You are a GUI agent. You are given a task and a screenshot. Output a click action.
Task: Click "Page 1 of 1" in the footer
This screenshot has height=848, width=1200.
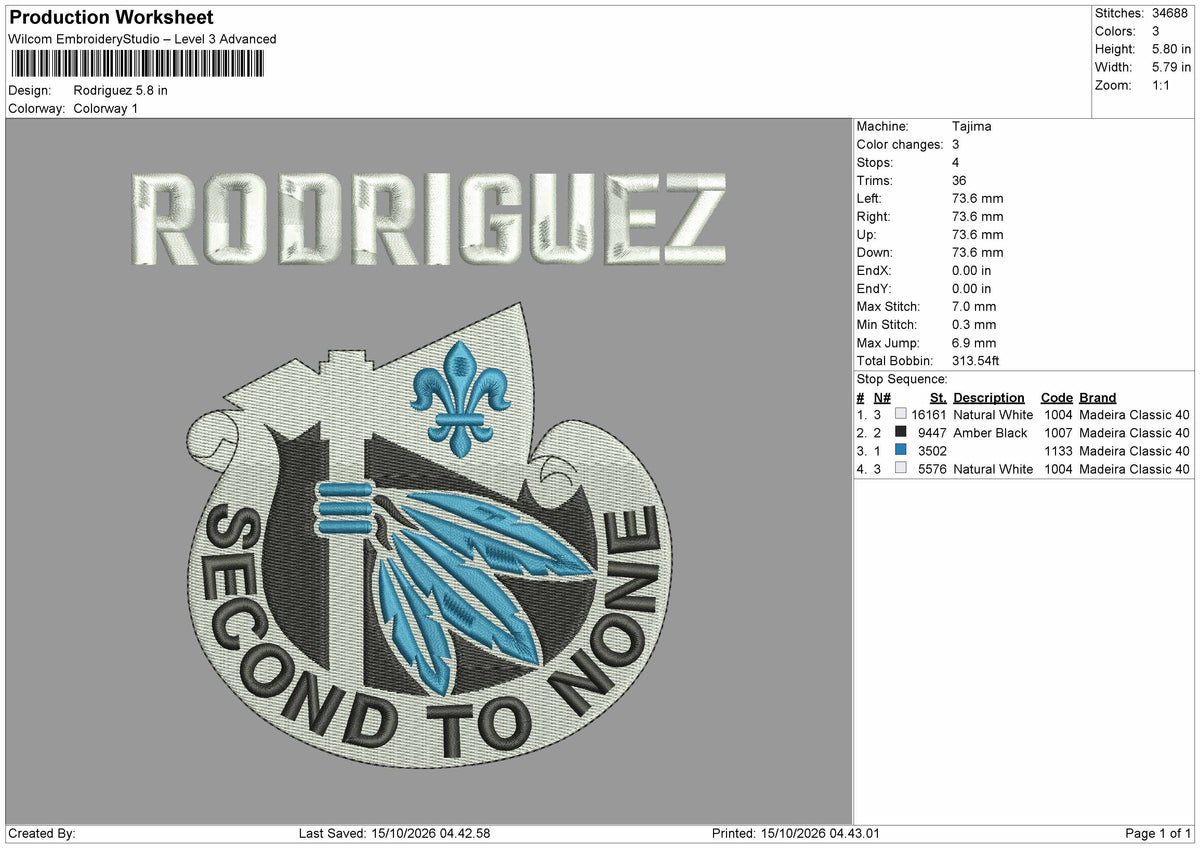(1158, 833)
